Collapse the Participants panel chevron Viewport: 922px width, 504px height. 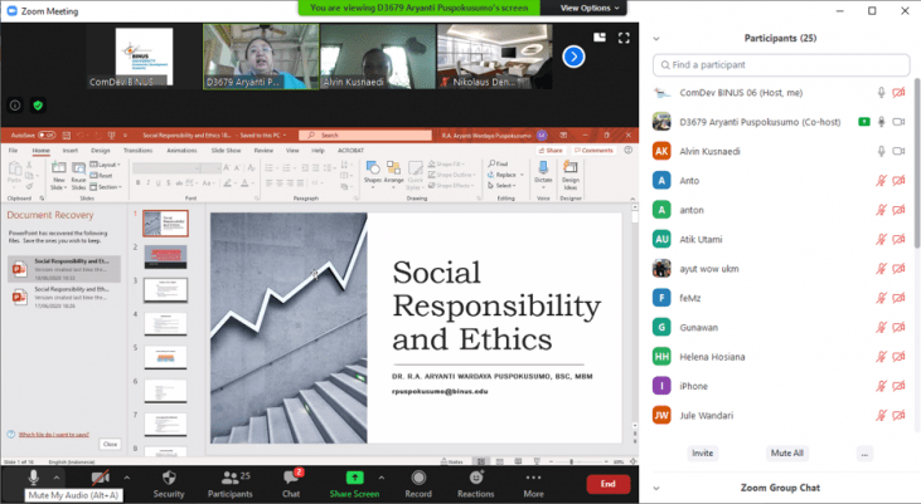point(657,38)
